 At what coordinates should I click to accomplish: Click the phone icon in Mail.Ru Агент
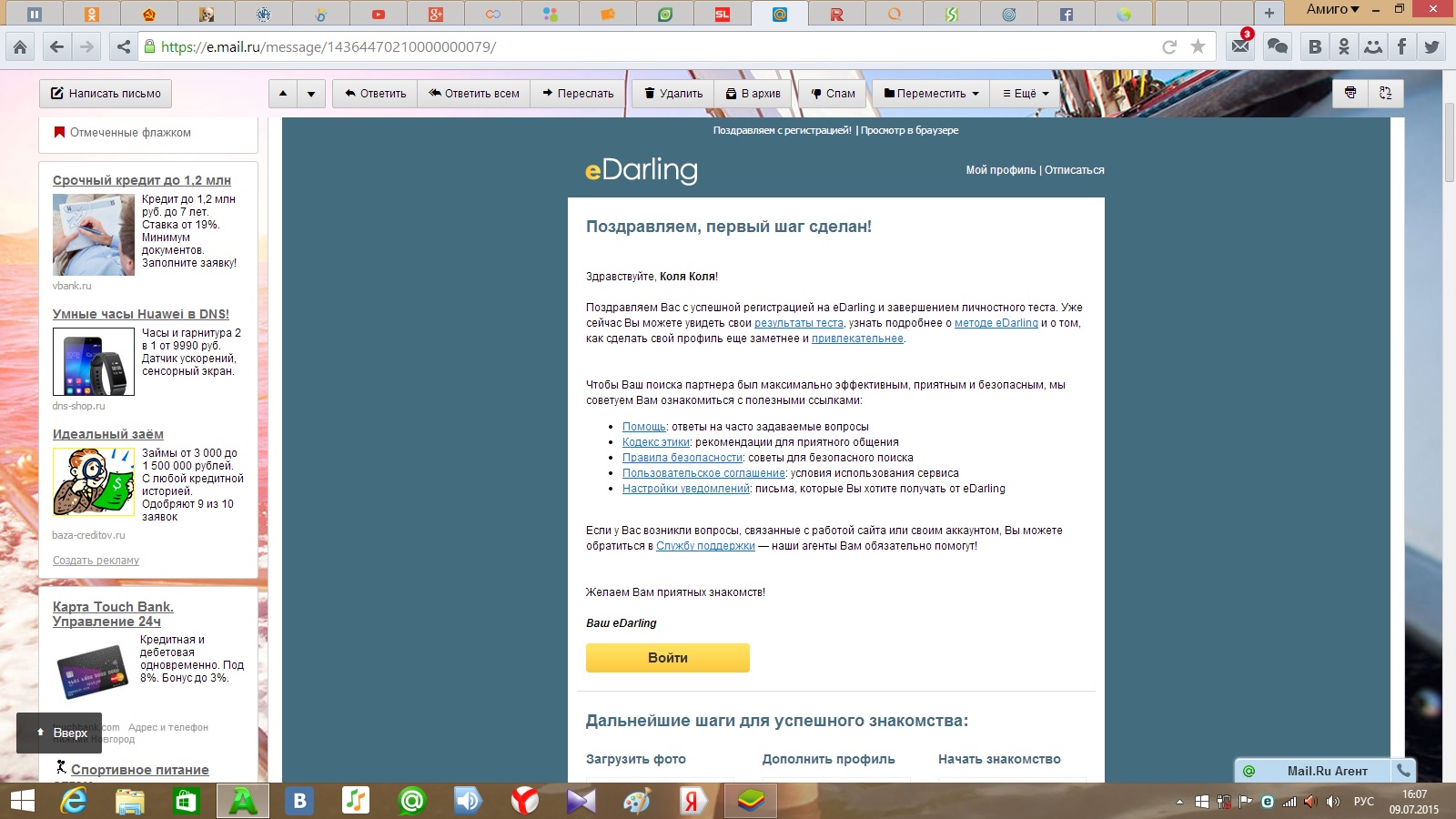point(1403,771)
